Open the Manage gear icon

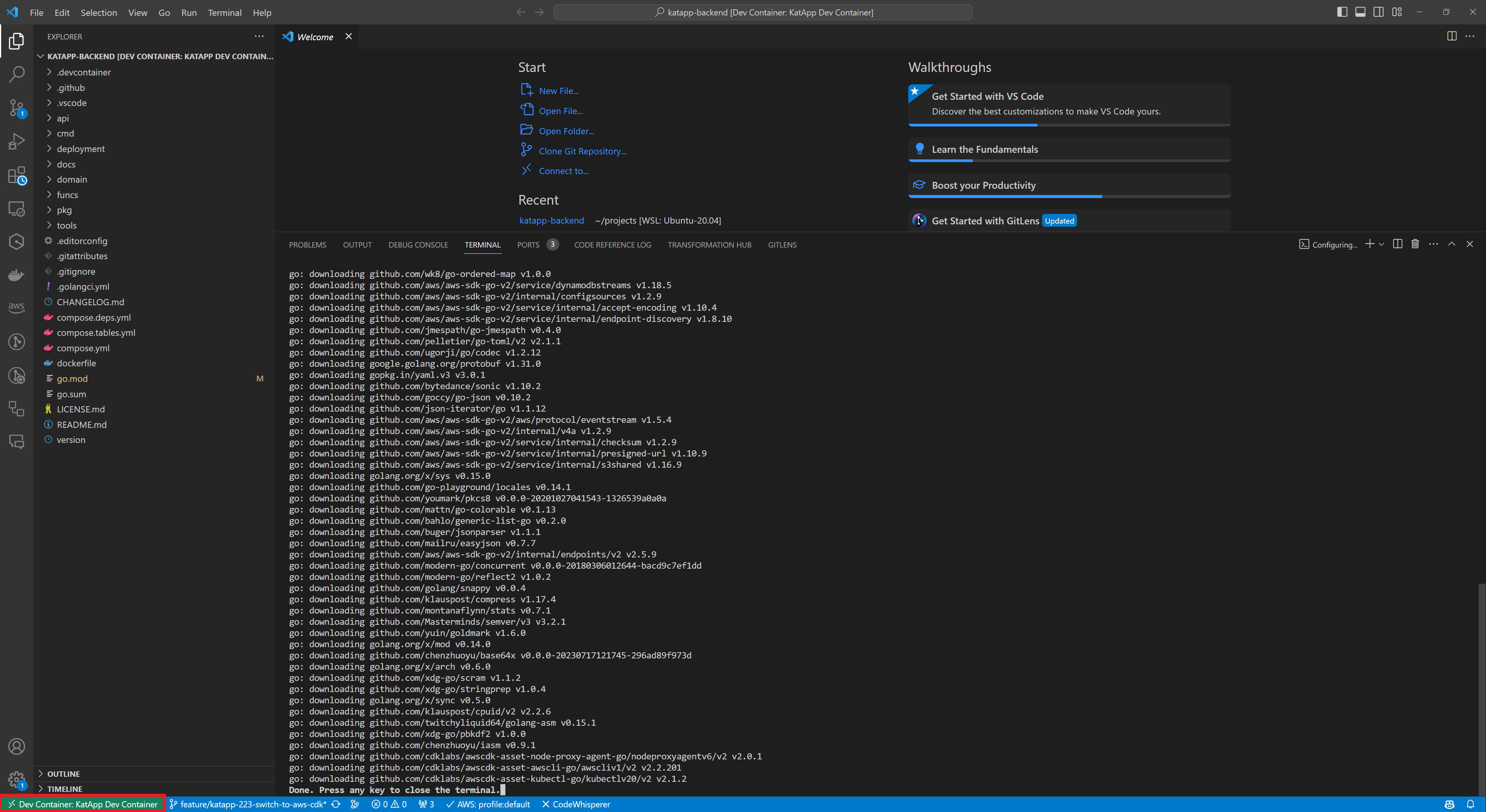16,780
